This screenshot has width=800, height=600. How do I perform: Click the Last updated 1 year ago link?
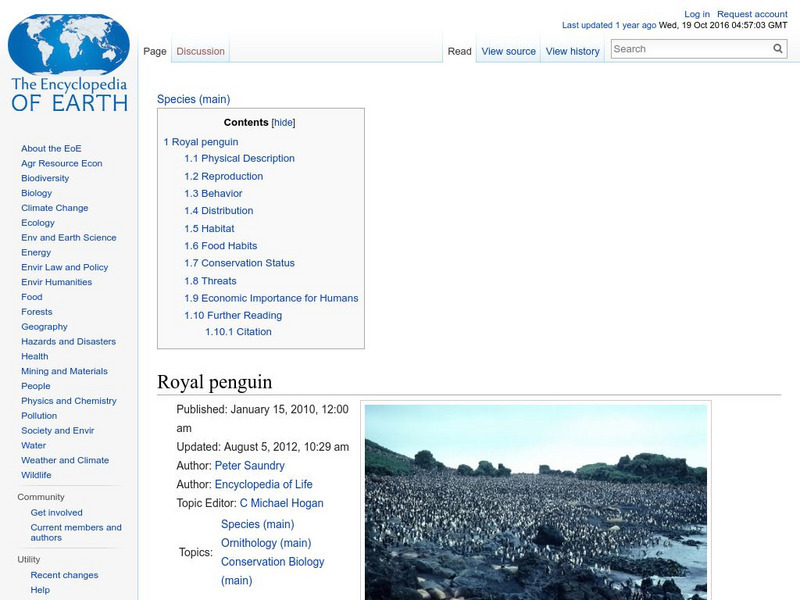click(x=609, y=25)
